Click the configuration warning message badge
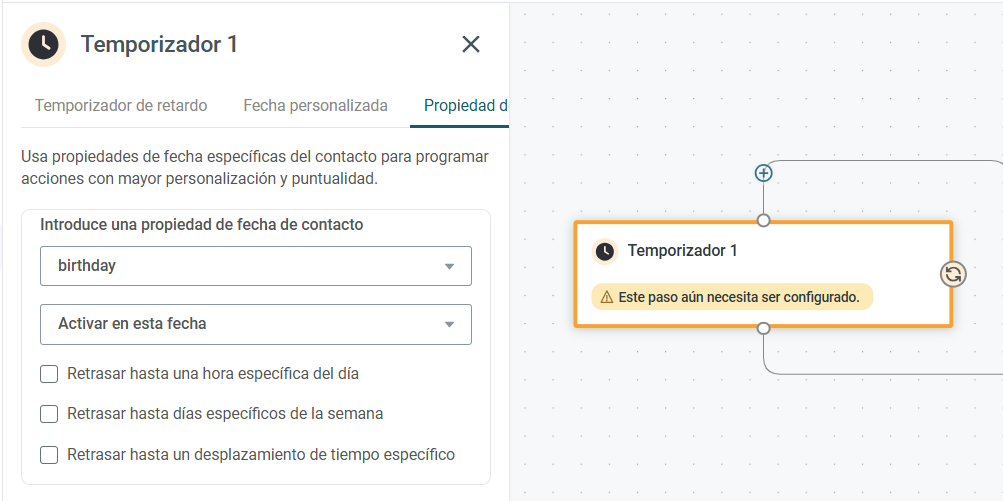 point(732,297)
